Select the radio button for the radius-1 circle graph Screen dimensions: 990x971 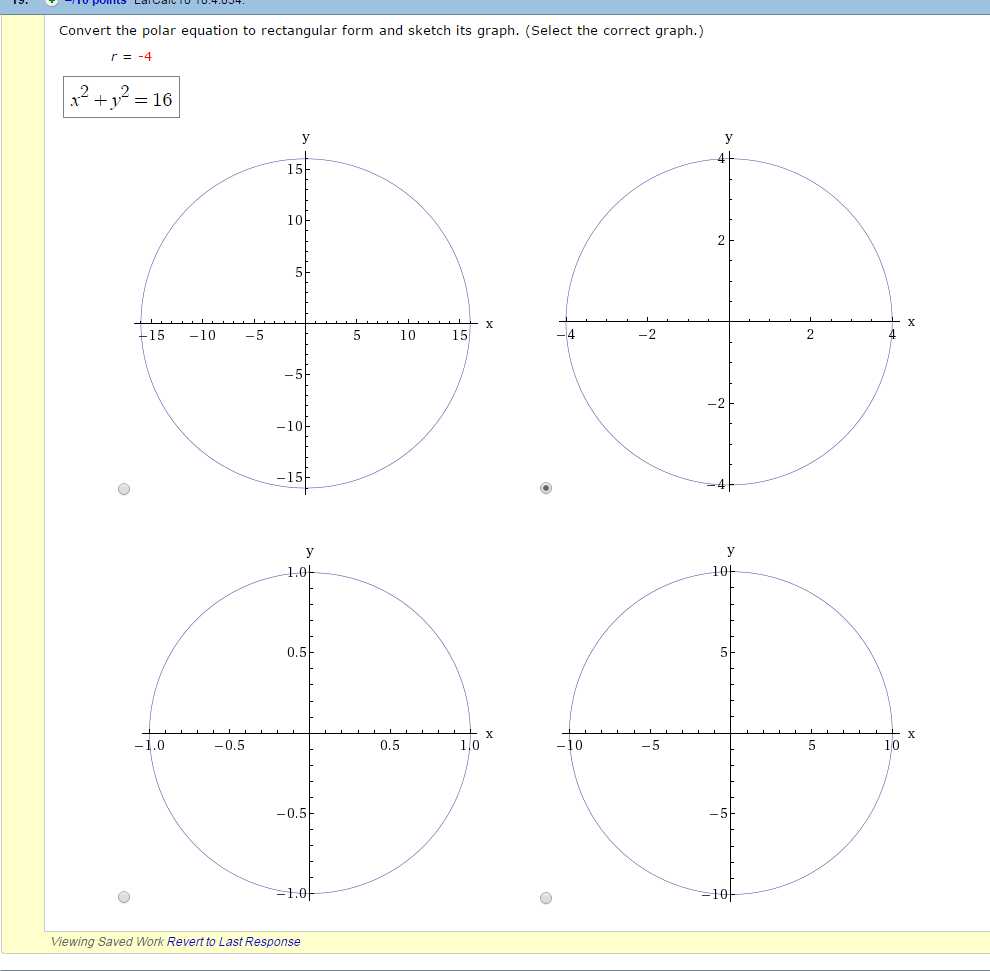(x=123, y=897)
